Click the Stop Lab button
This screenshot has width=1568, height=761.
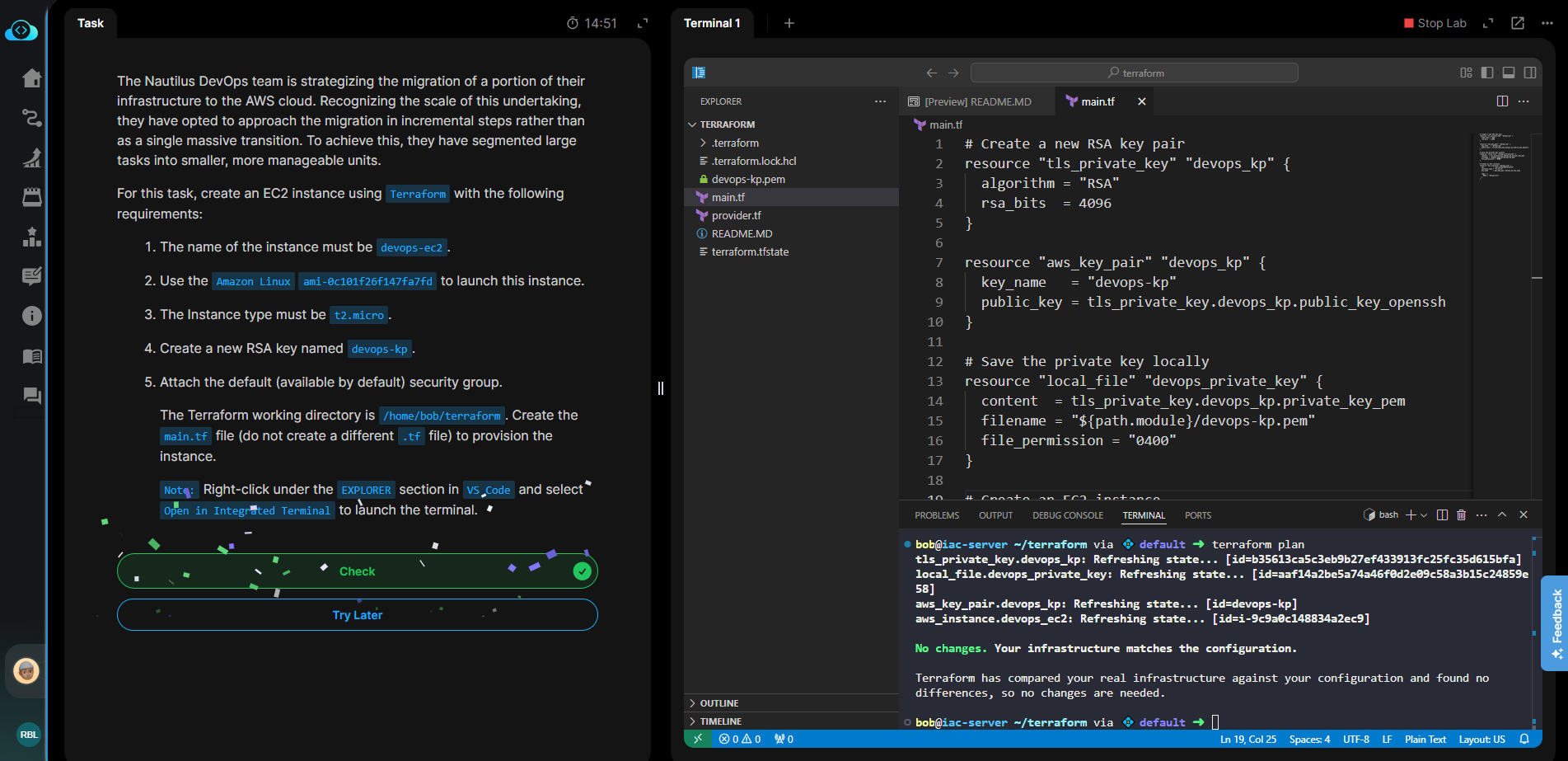point(1435,23)
